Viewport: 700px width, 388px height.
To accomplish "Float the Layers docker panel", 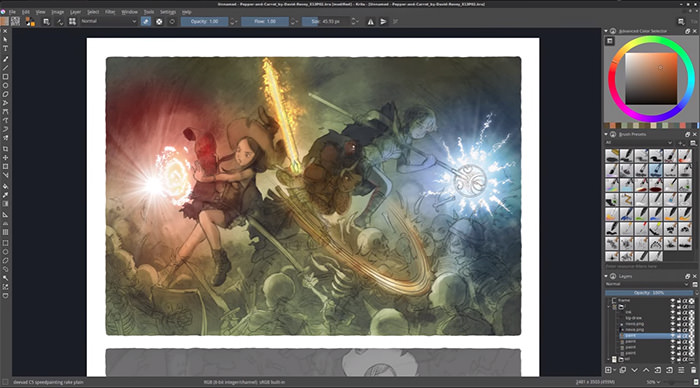I will coord(688,276).
